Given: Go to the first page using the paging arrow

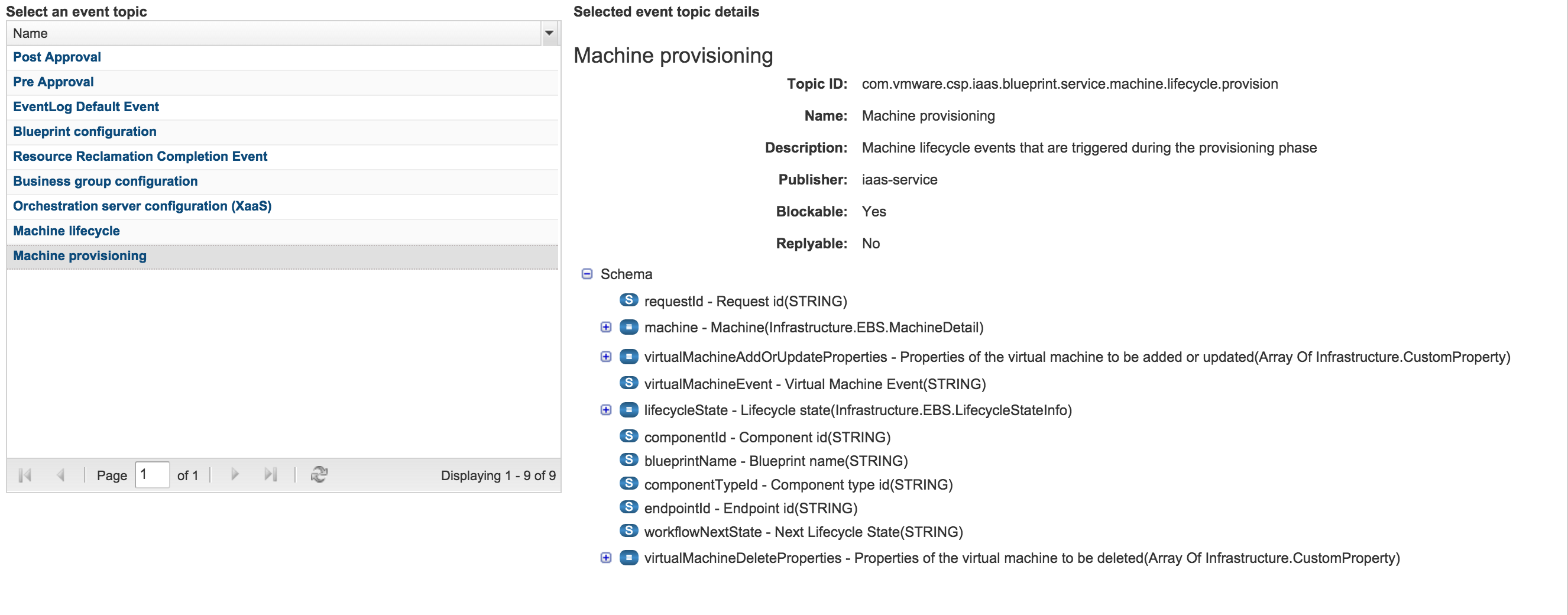Looking at the screenshot, I should pyautogui.click(x=25, y=475).
